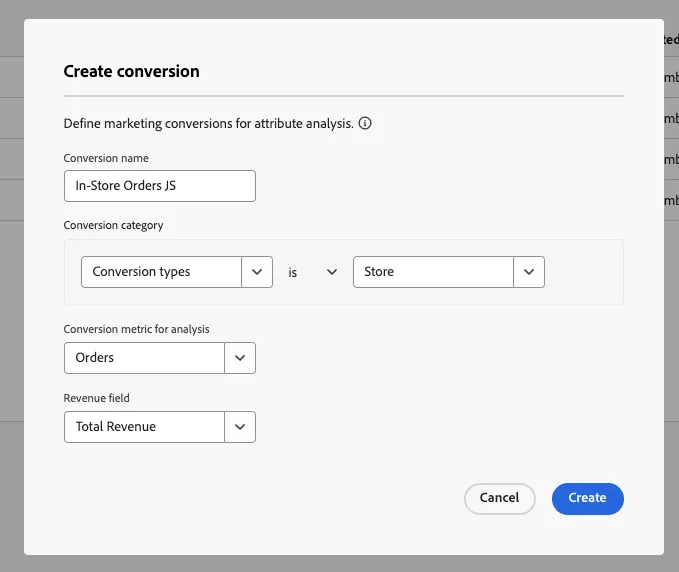Viewport: 679px width, 572px height.
Task: Change the 'is' operator dropdown
Action: tap(313, 272)
